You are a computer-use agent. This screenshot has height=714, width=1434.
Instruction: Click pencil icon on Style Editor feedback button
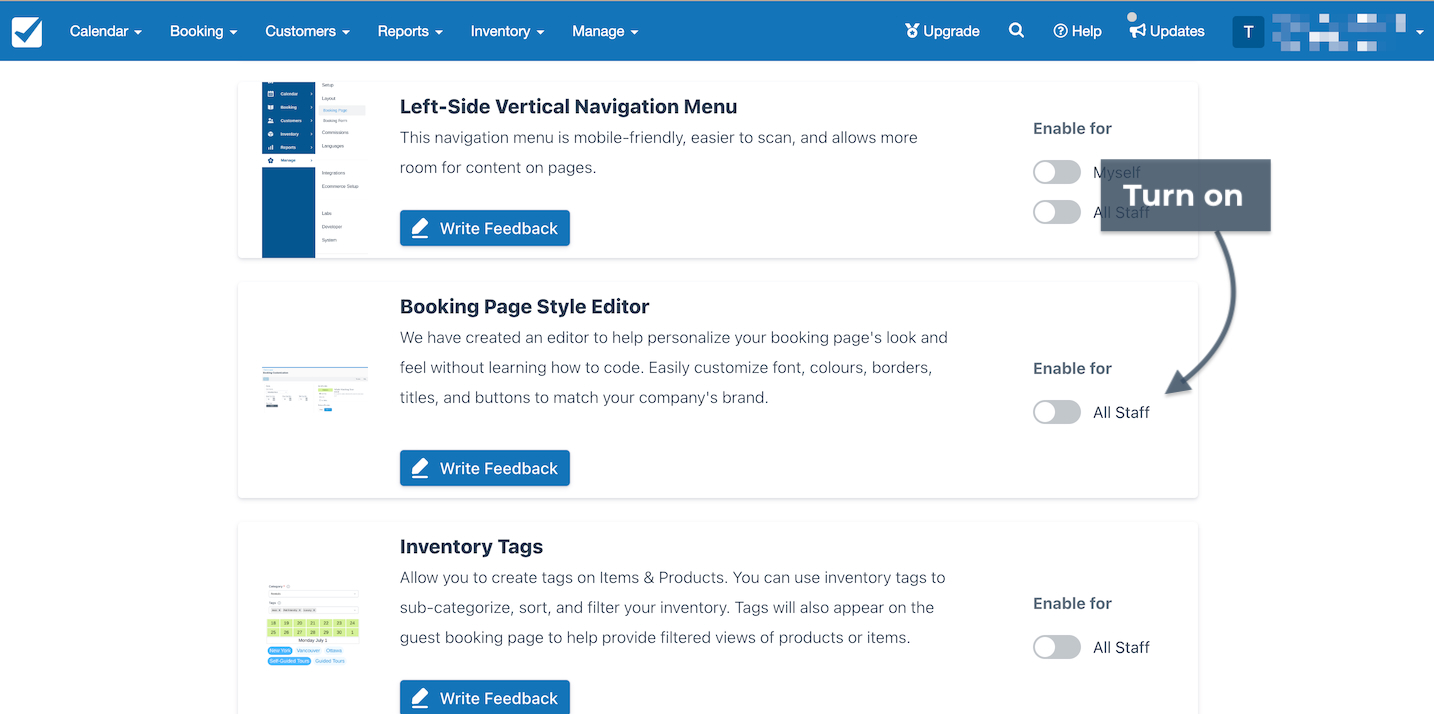[x=420, y=468]
